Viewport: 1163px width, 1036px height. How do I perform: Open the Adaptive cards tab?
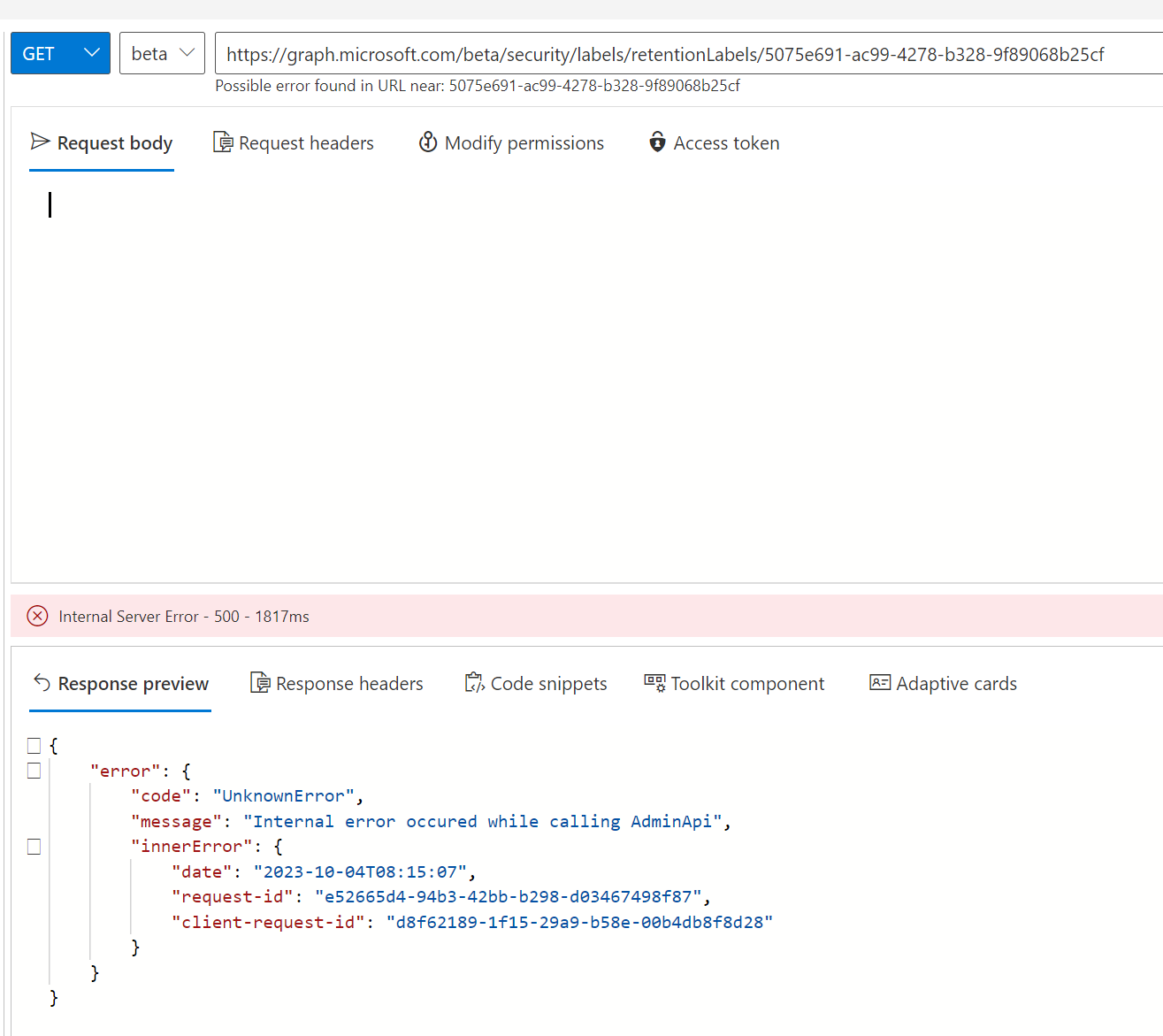coord(944,684)
